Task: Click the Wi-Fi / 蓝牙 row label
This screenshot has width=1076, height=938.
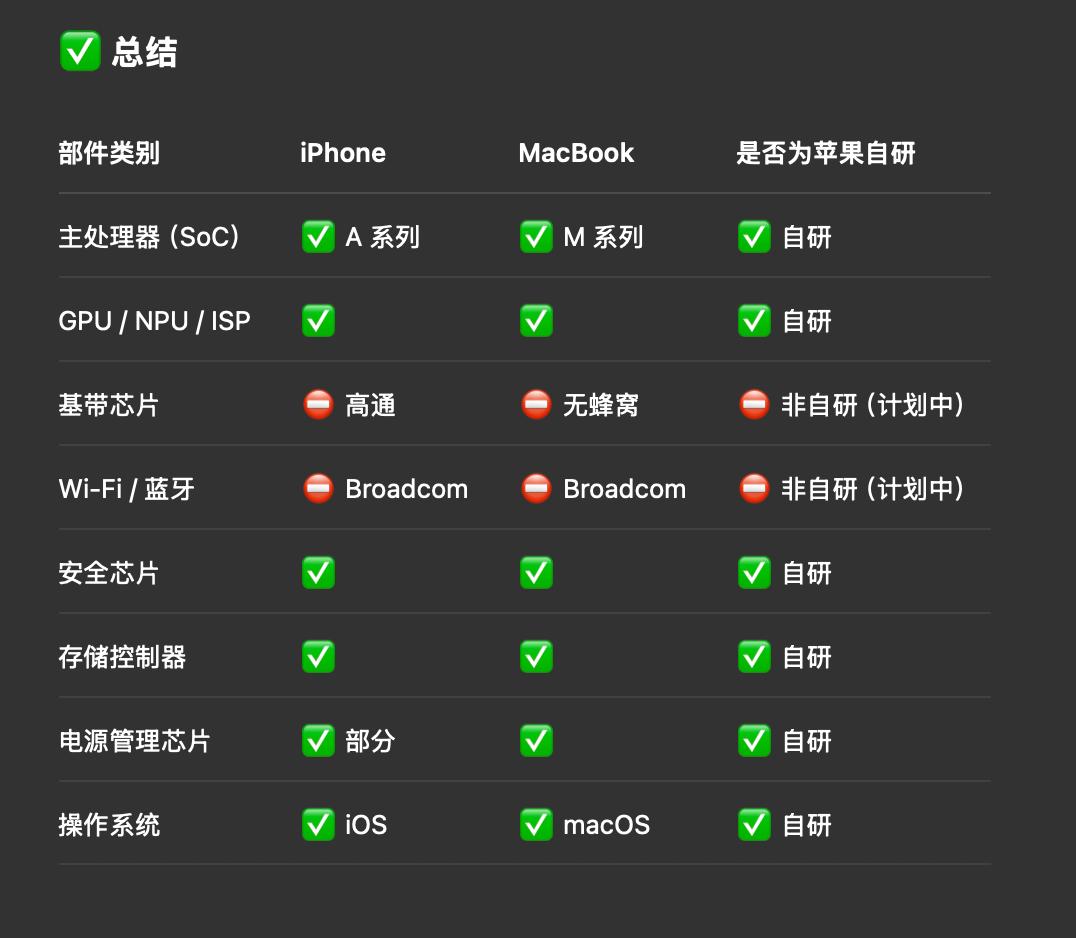Action: coord(126,489)
